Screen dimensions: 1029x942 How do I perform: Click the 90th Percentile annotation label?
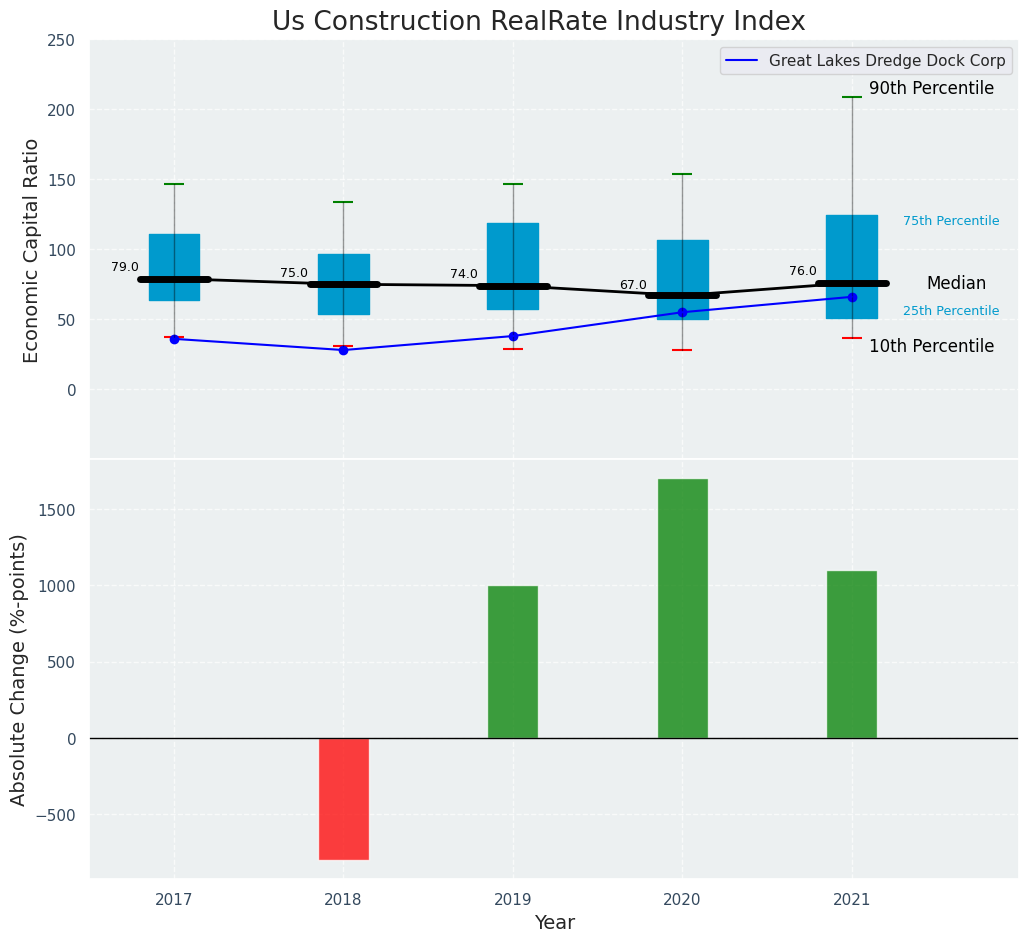[931, 89]
